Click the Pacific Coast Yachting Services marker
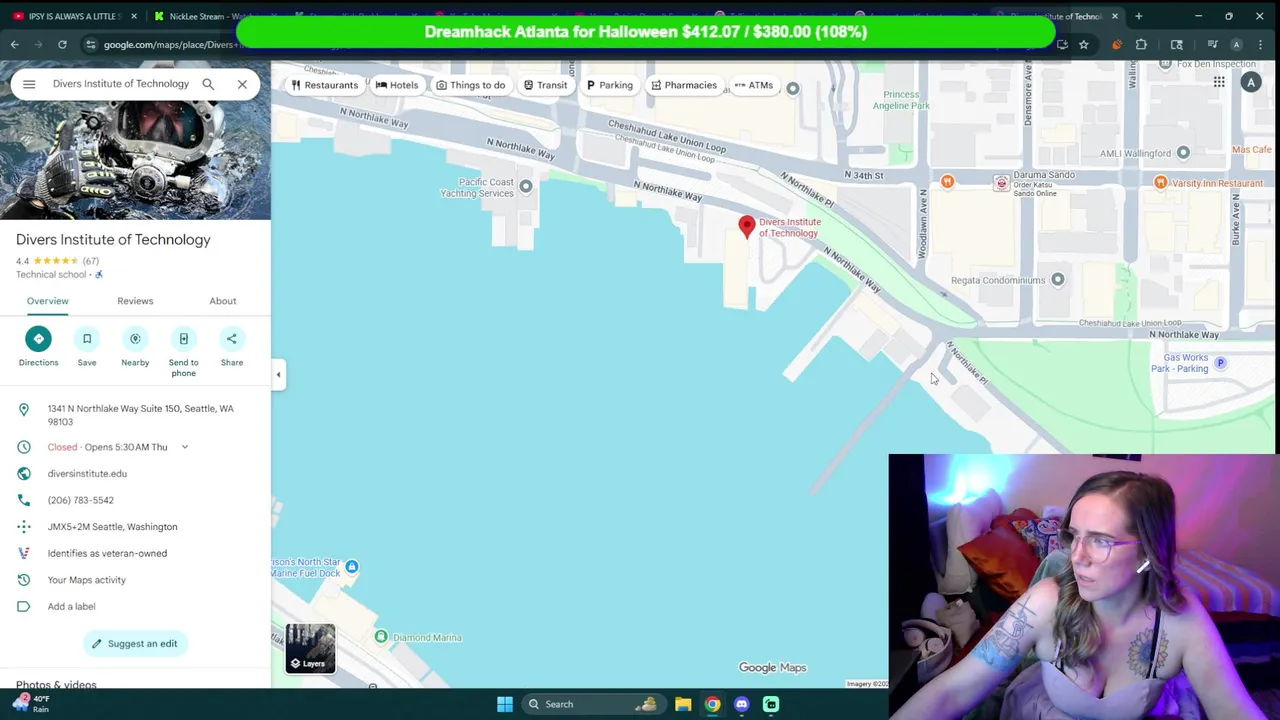 (x=526, y=187)
